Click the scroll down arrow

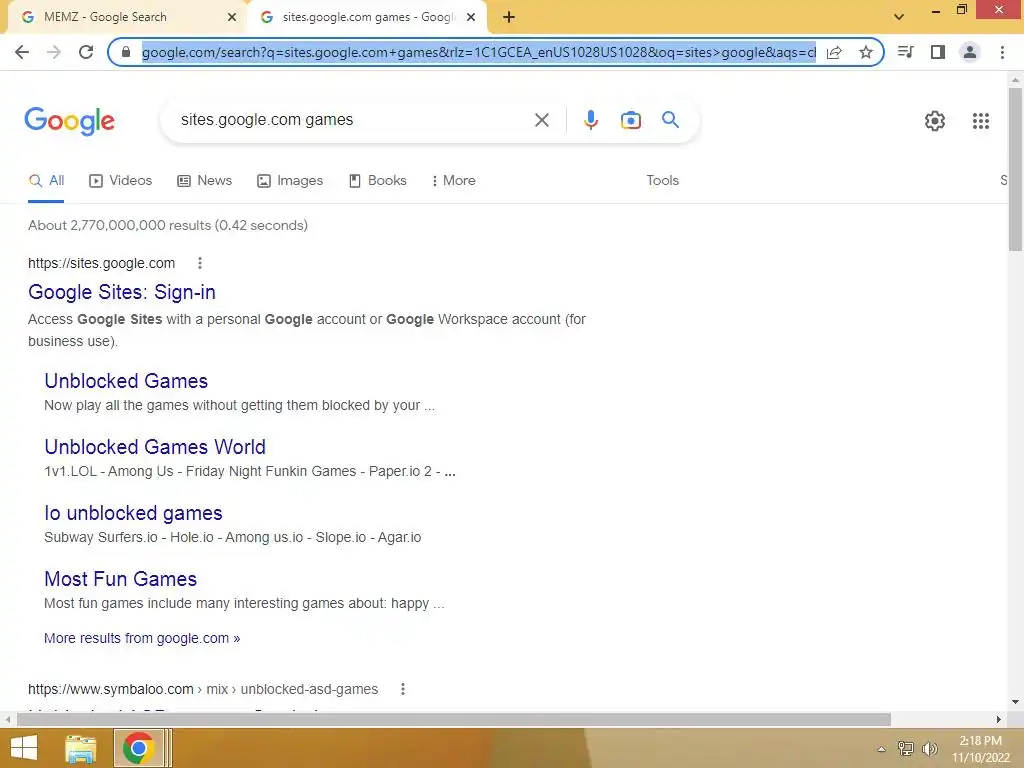pos(1015,702)
